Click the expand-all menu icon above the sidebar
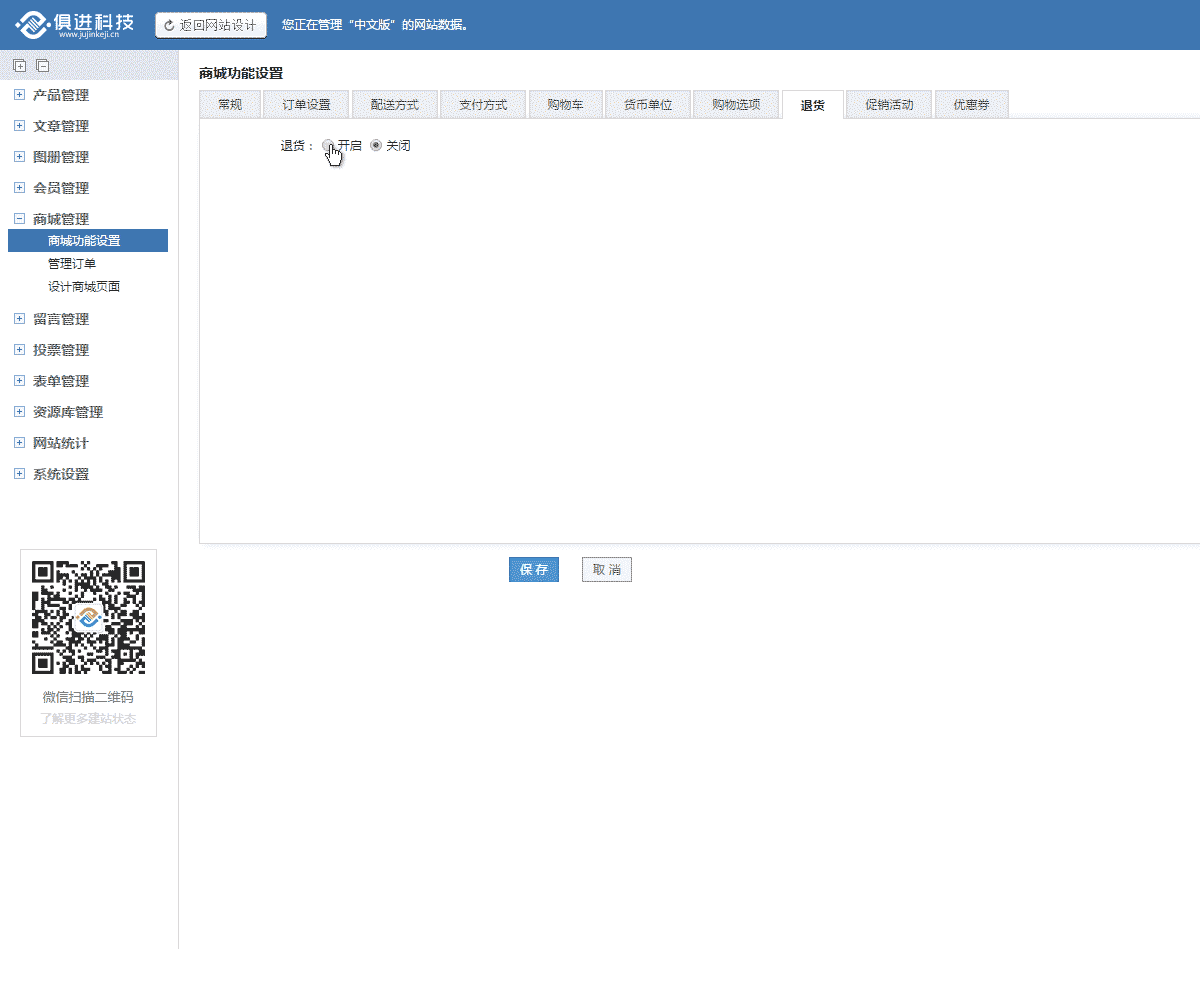Image resolution: width=1200 pixels, height=1000 pixels. [x=19, y=65]
